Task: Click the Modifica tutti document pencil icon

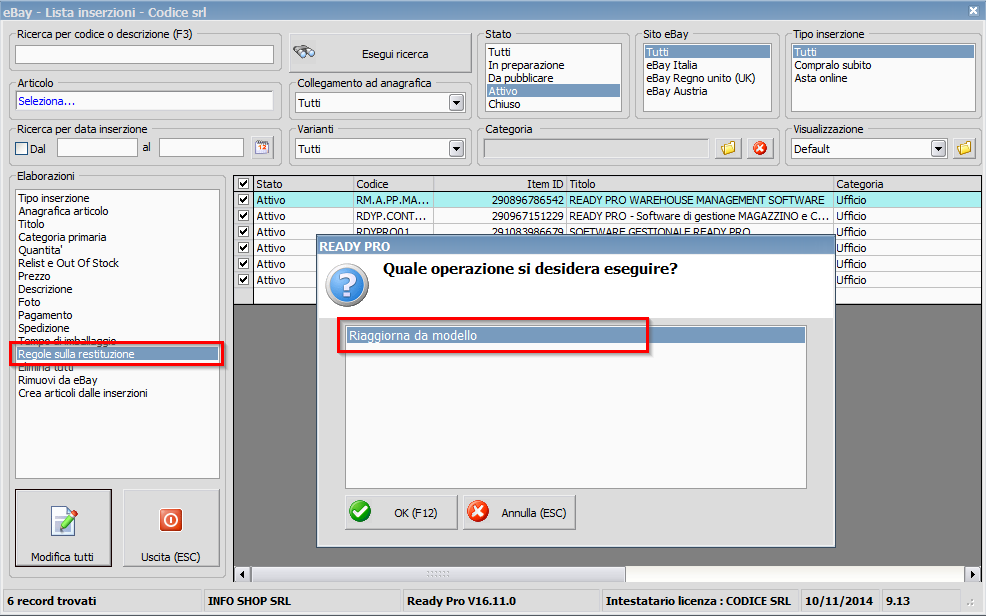Action: [64, 521]
